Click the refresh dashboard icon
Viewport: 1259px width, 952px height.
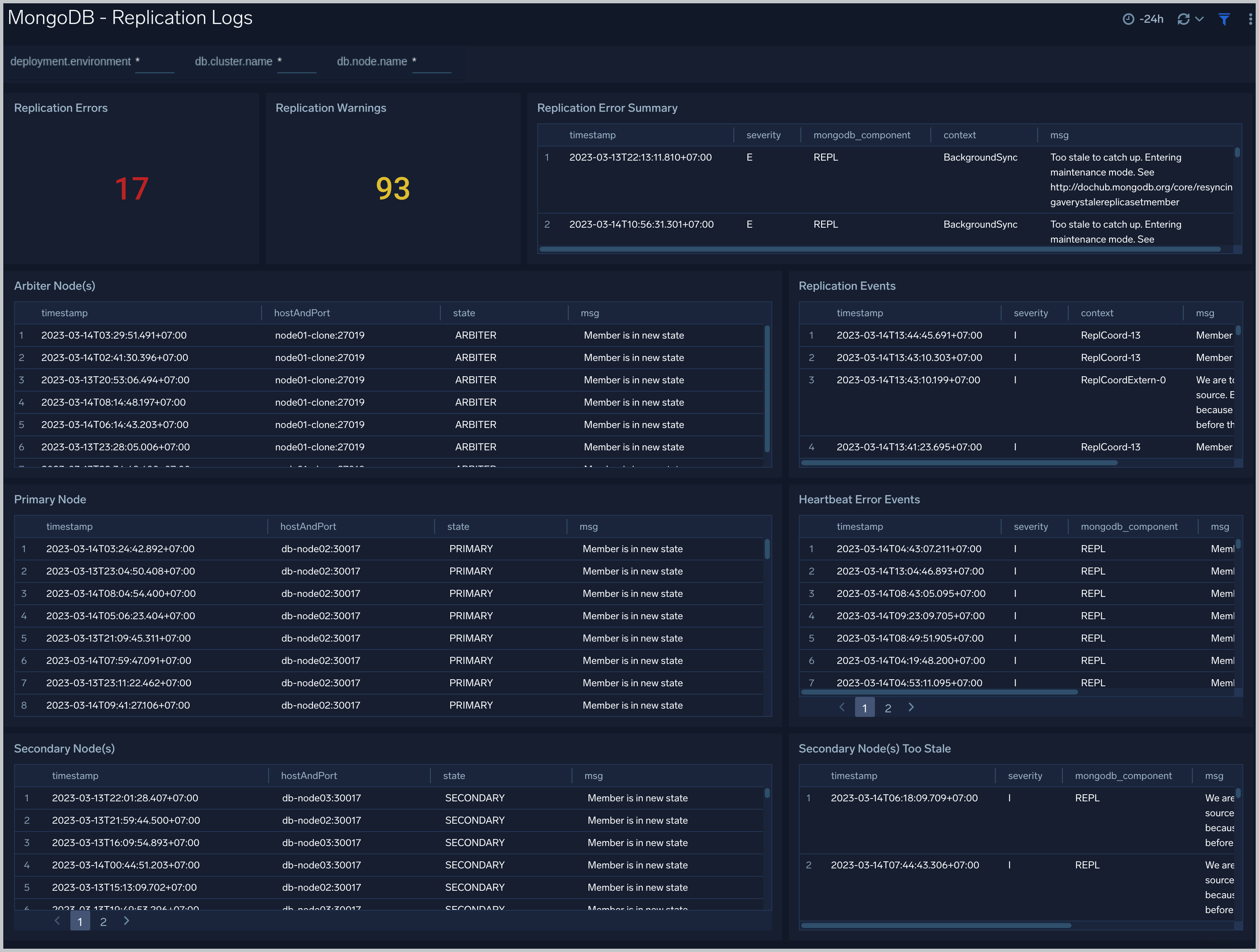pyautogui.click(x=1183, y=19)
